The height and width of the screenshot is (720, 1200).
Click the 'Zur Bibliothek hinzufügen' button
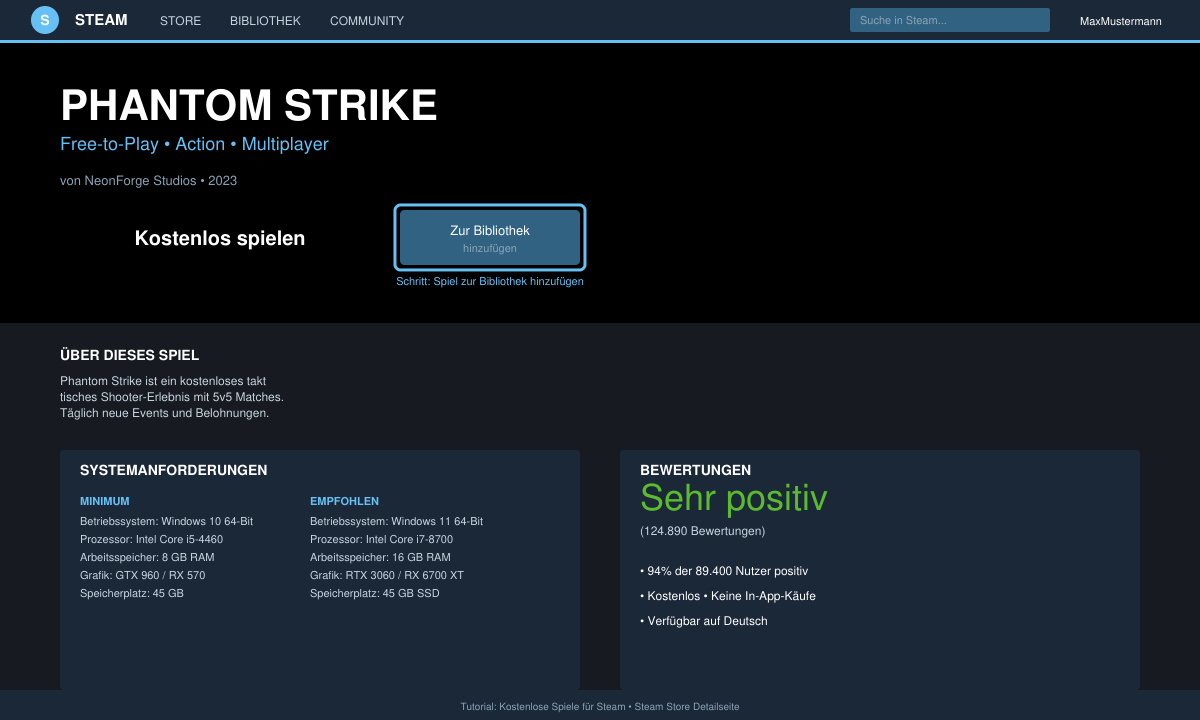(490, 238)
